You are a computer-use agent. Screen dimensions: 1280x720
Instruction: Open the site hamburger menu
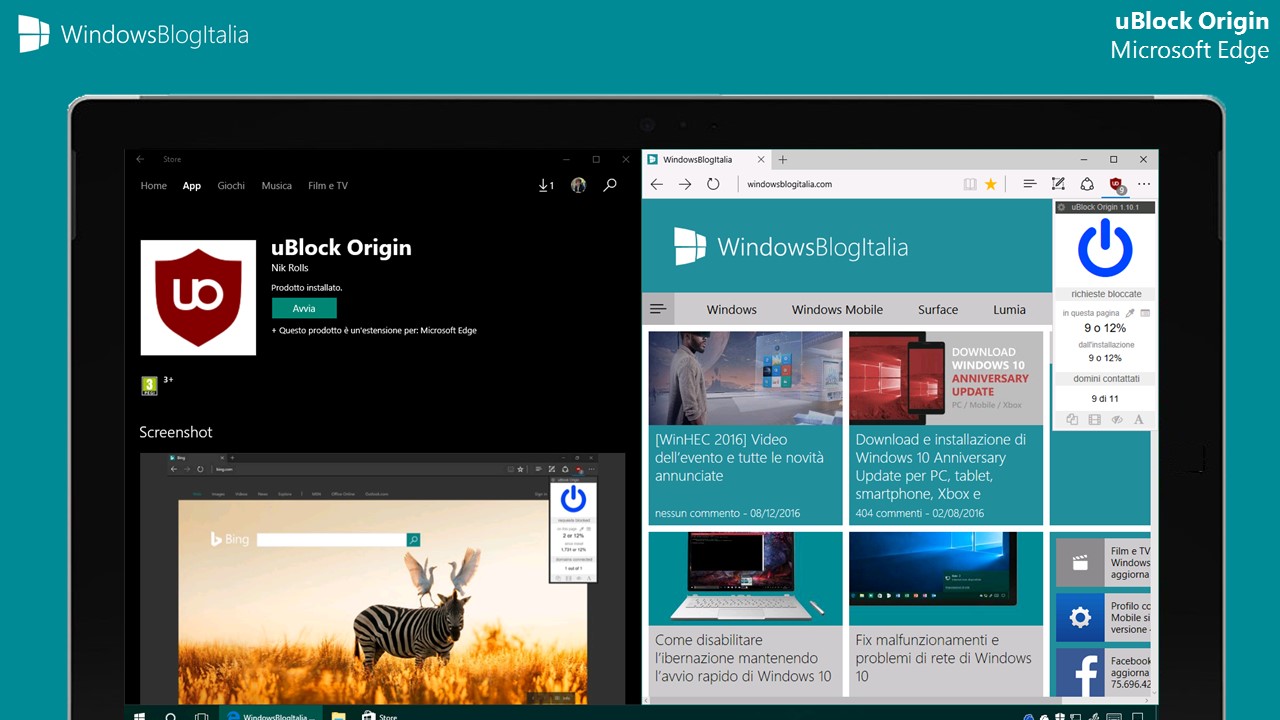(x=658, y=309)
